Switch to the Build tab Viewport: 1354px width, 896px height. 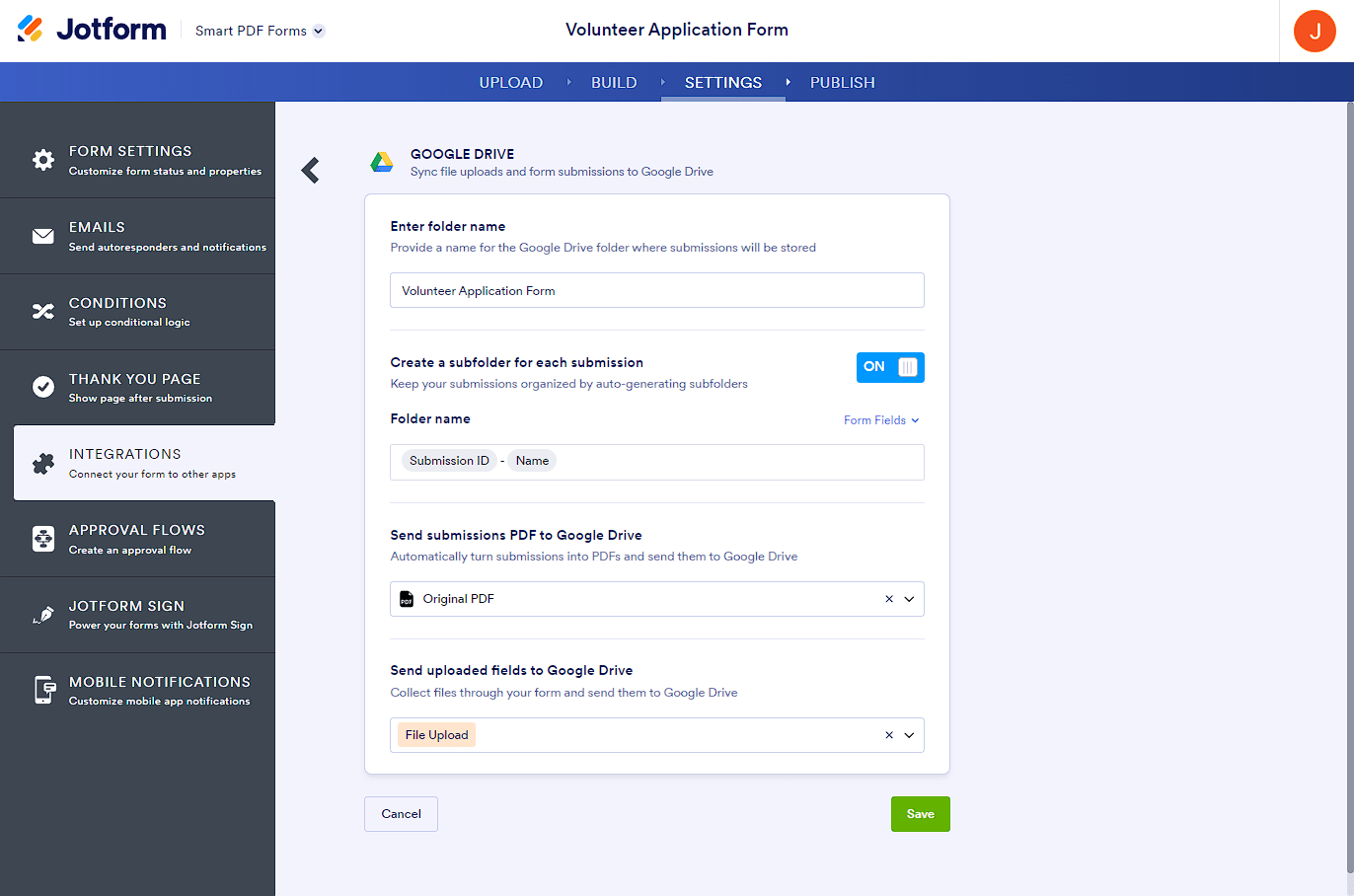point(614,83)
